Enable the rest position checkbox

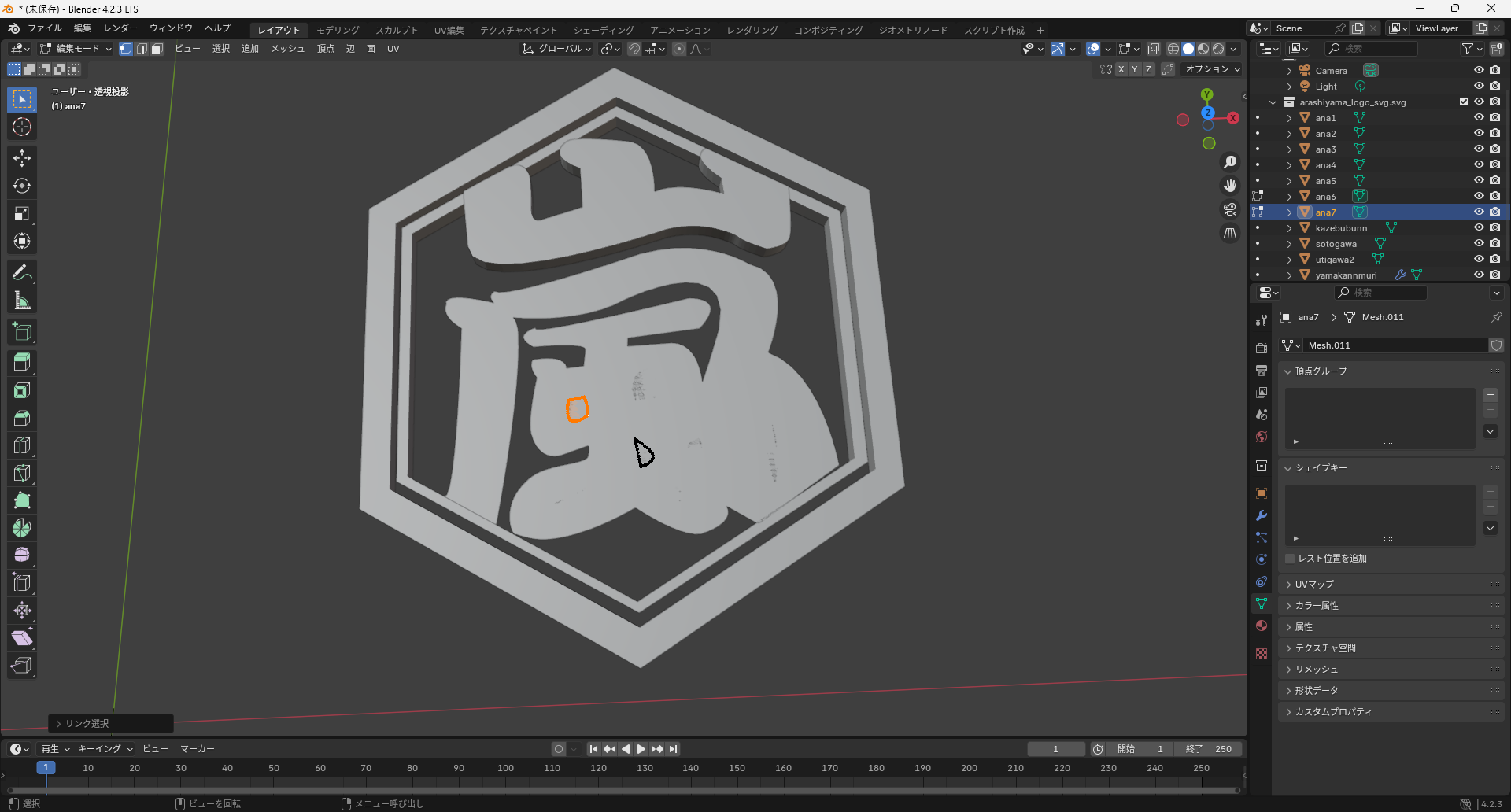point(1290,559)
